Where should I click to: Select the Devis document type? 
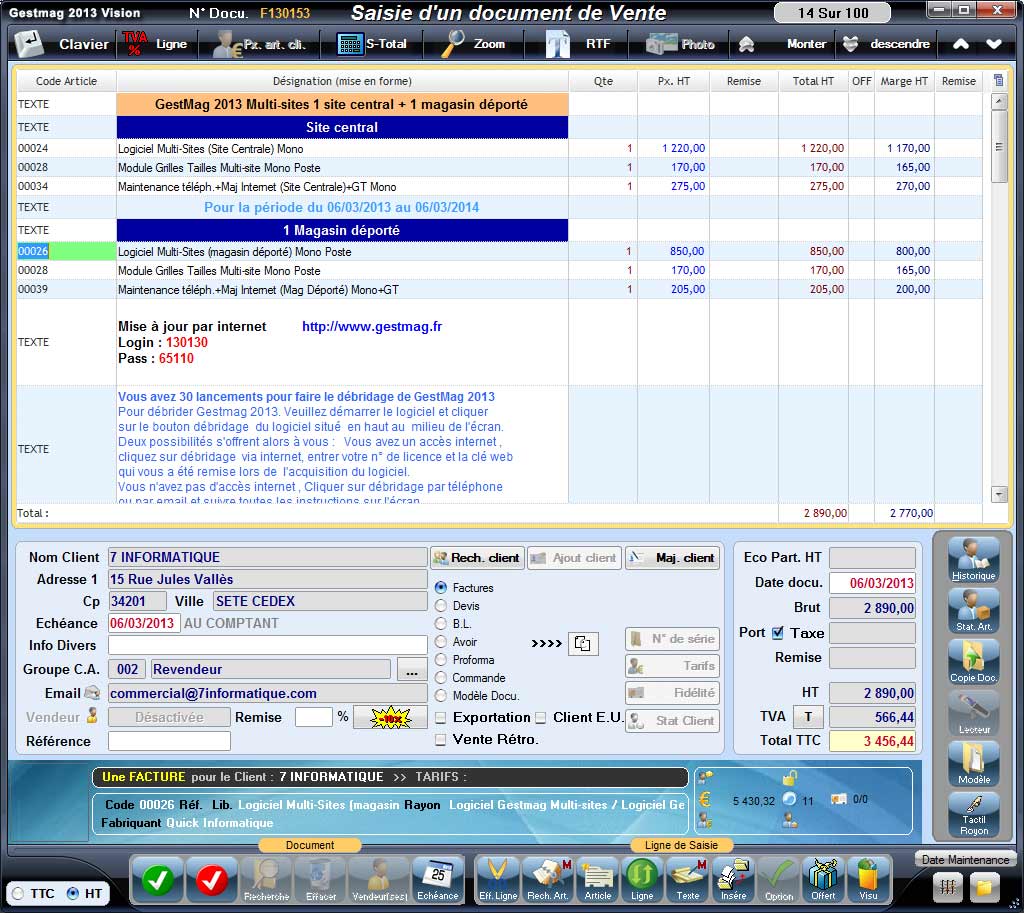click(x=441, y=606)
